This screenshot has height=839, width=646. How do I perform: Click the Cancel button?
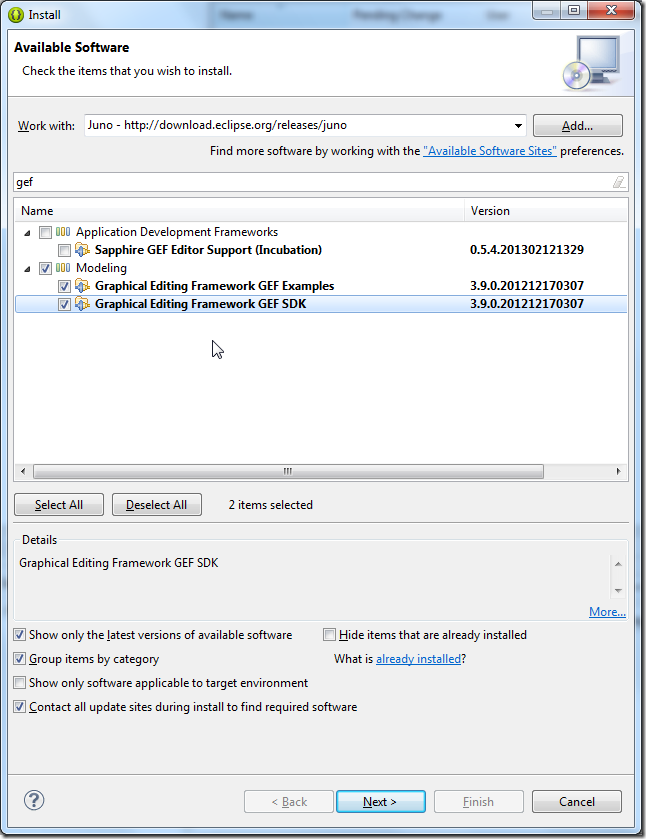(577, 802)
